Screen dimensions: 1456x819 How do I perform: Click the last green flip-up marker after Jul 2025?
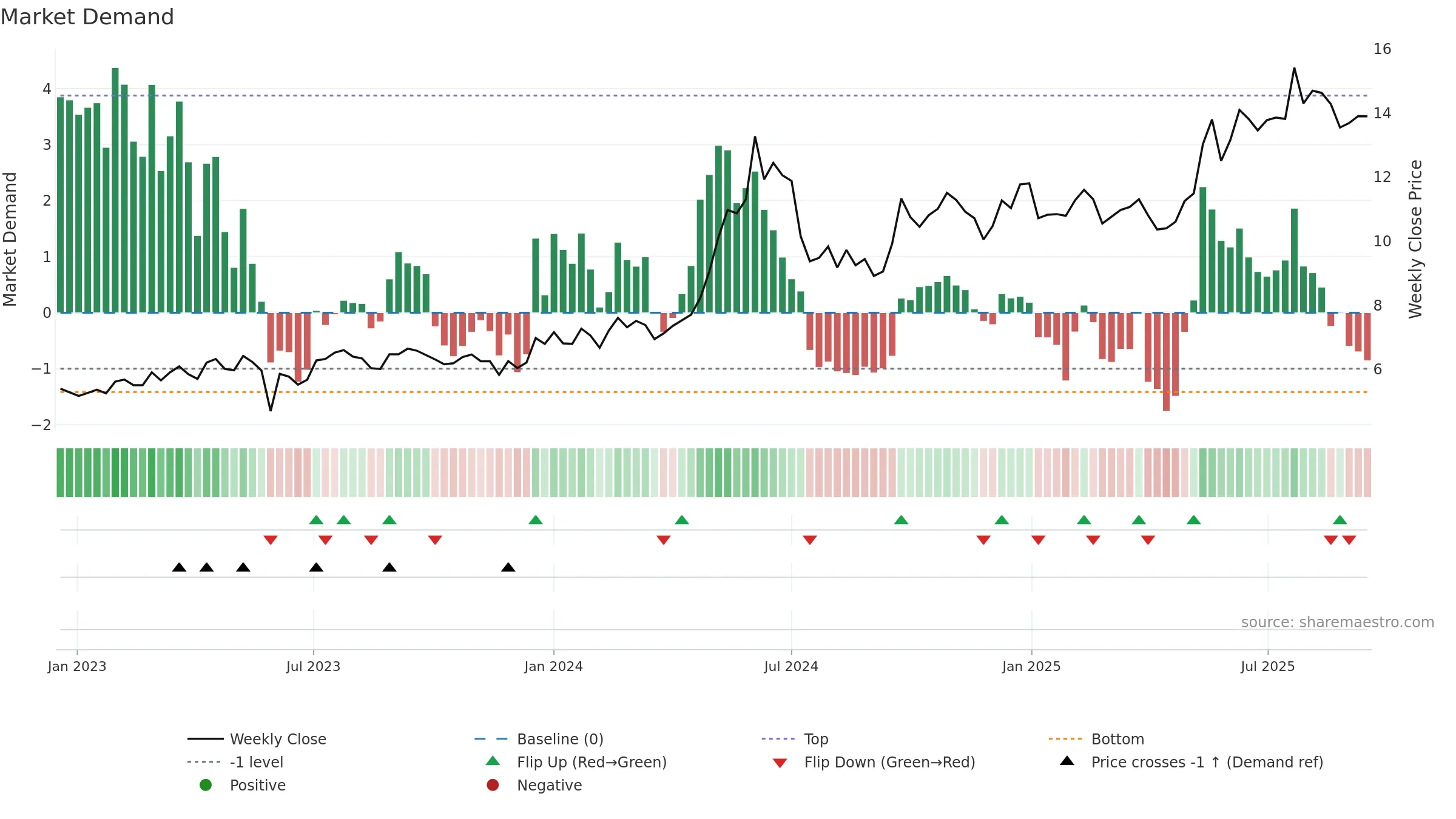click(x=1340, y=520)
